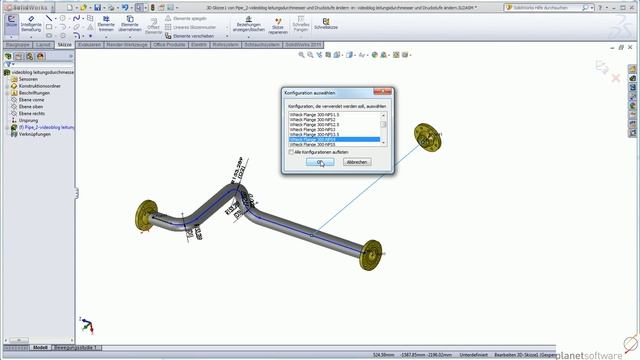Select the Verknüpfungen tree item
The width and height of the screenshot is (640, 360).
click(x=35, y=134)
